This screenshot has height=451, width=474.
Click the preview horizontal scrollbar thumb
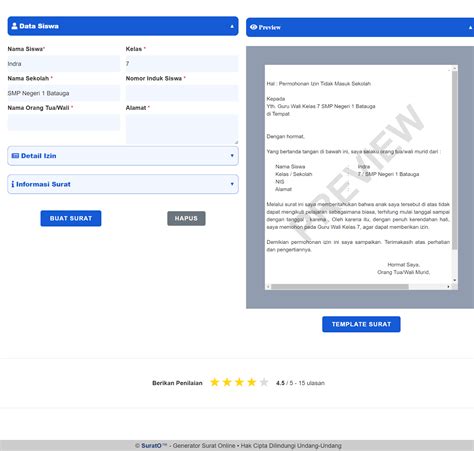click(340, 287)
